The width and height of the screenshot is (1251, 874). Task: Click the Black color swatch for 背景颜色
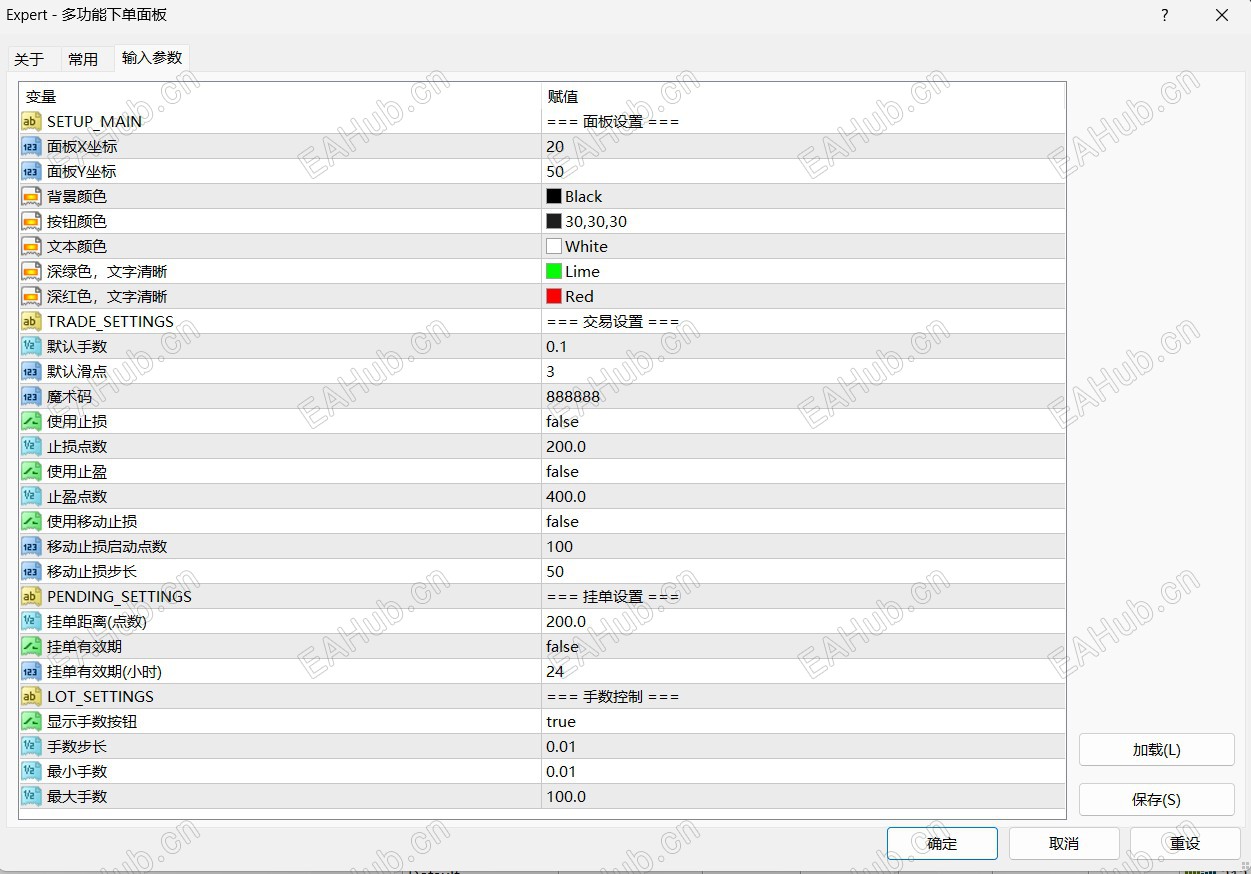pyautogui.click(x=554, y=196)
